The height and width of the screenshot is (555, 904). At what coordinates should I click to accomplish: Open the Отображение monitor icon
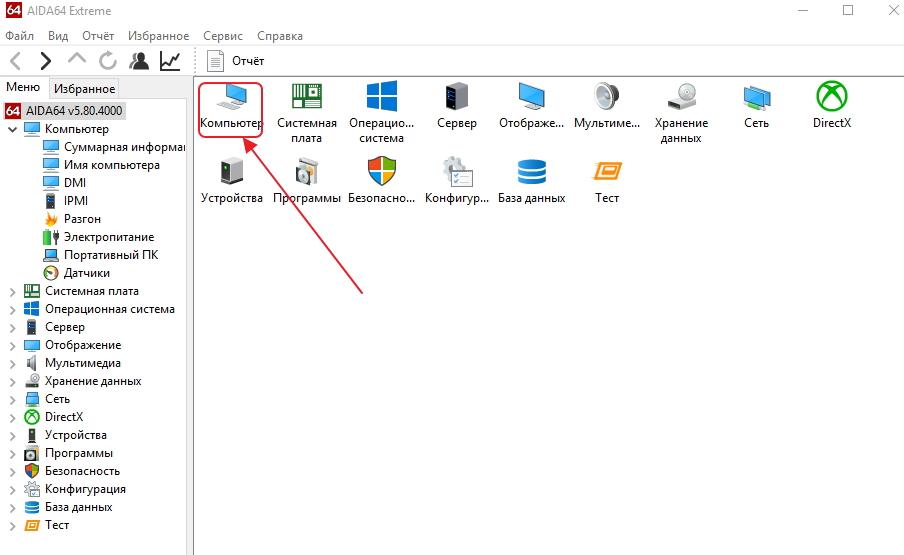click(x=532, y=97)
